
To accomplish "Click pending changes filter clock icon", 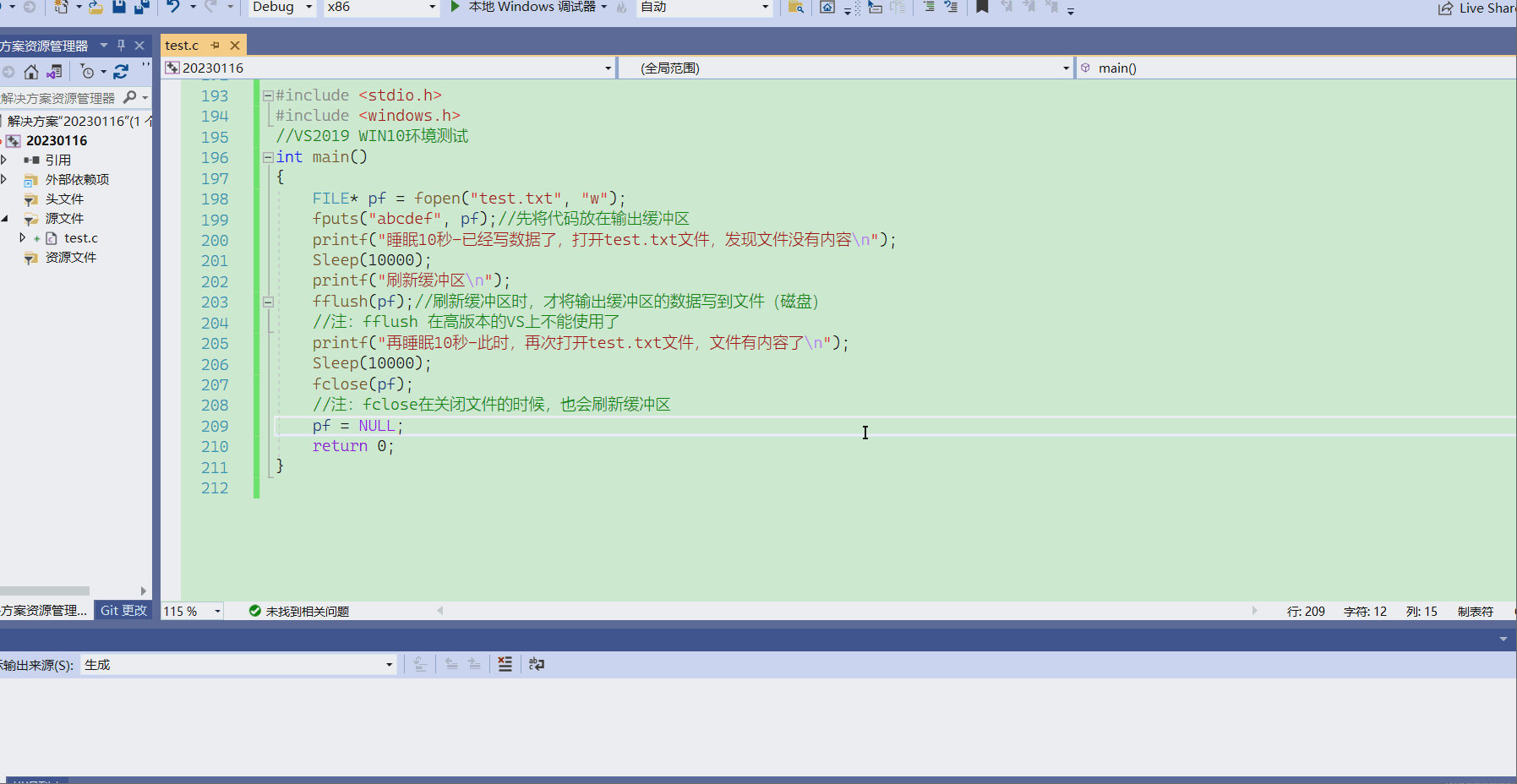I will [87, 72].
